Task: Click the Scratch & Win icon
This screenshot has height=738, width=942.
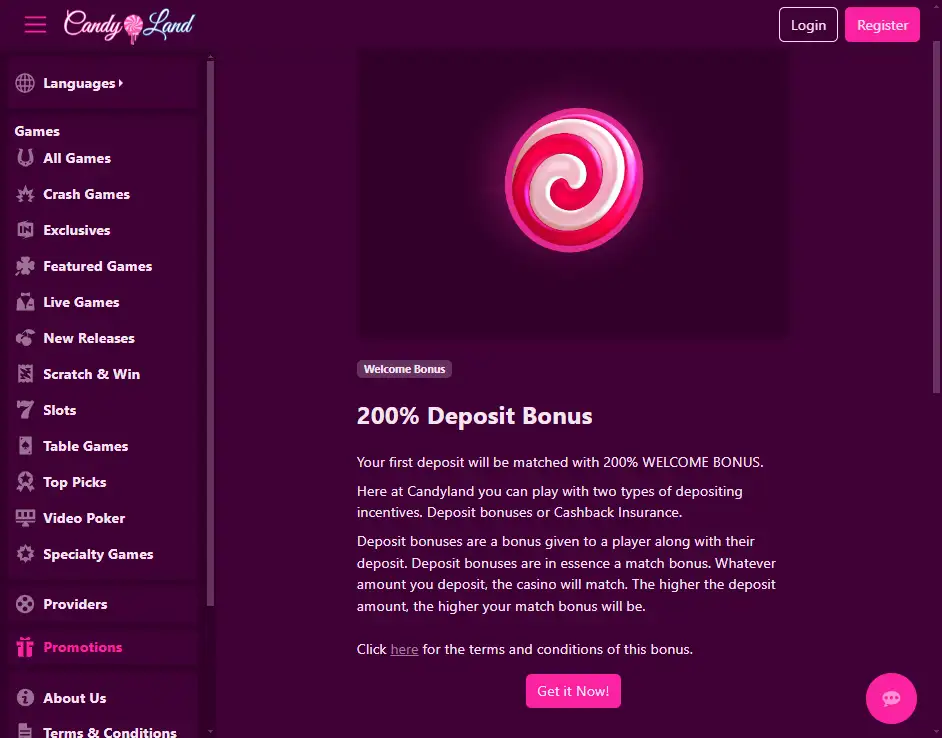Action: pyautogui.click(x=25, y=374)
